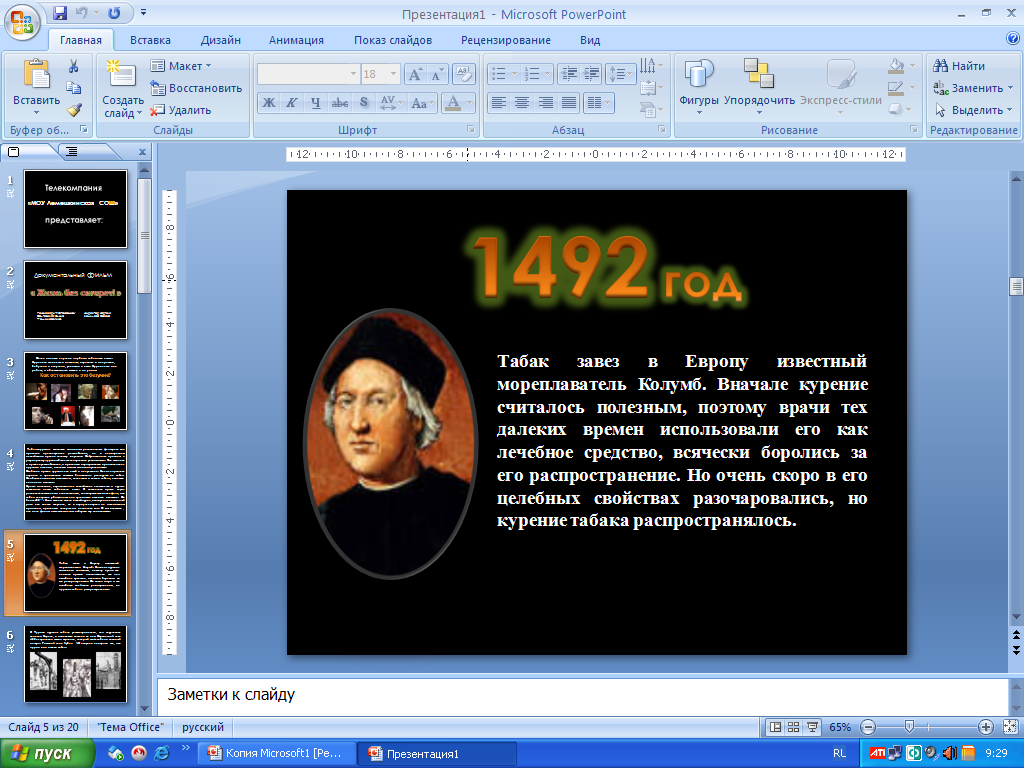Image resolution: width=1024 pixels, height=768 pixels.
Task: Center align text in paragraph group
Action: pos(522,103)
